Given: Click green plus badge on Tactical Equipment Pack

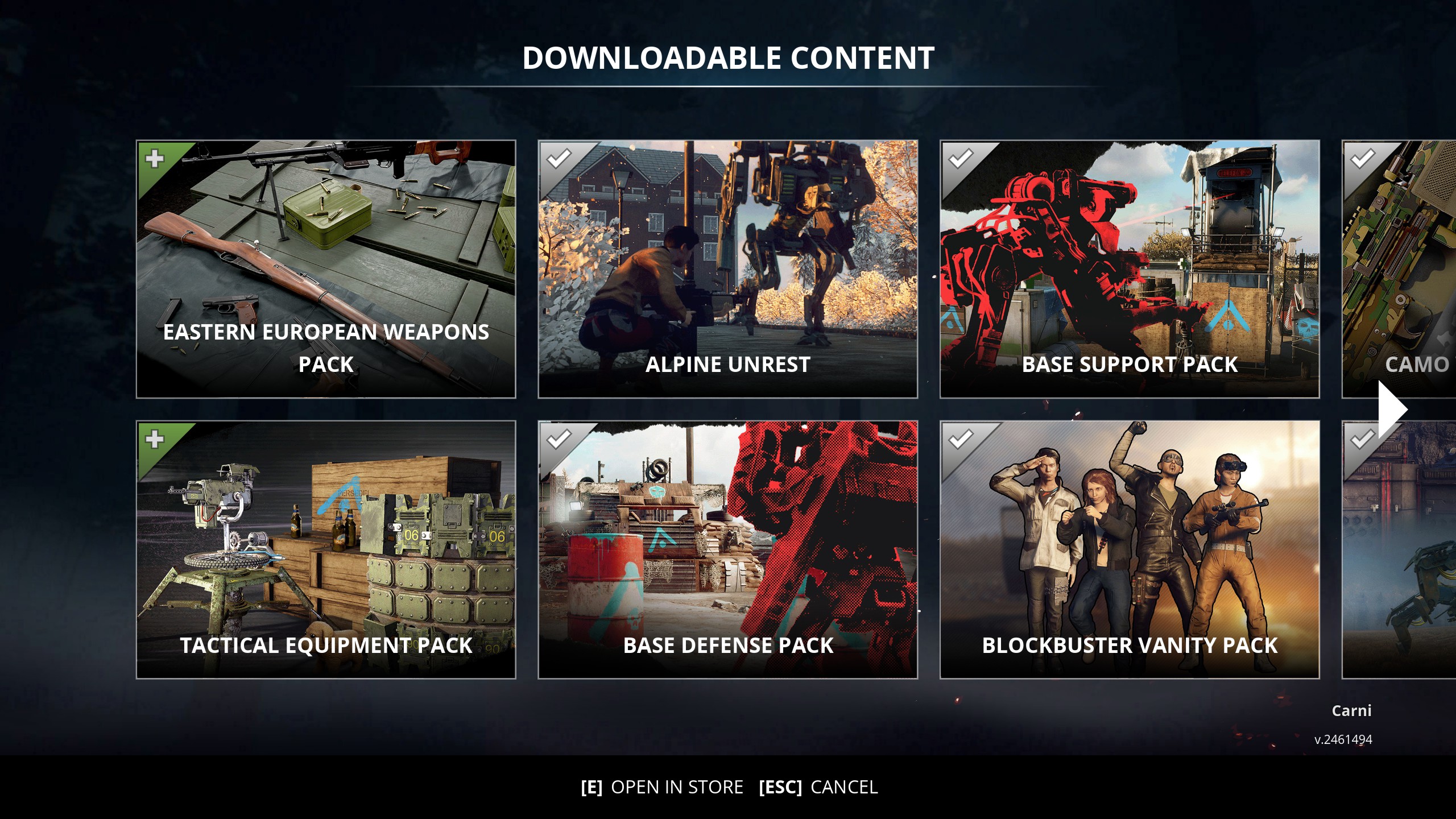Looking at the screenshot, I should [x=155, y=439].
